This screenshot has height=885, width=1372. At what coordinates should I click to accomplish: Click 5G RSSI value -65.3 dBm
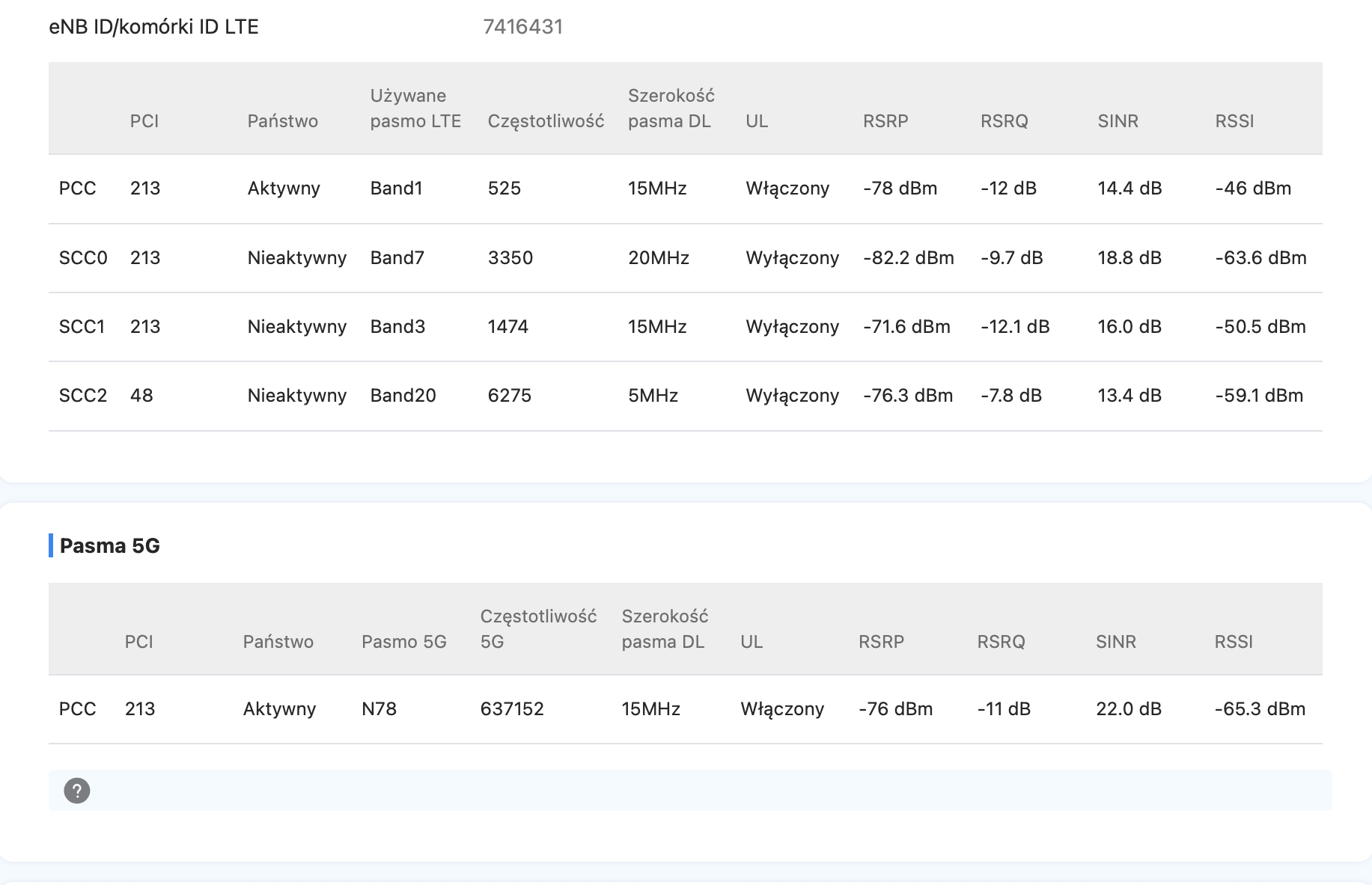[1260, 709]
